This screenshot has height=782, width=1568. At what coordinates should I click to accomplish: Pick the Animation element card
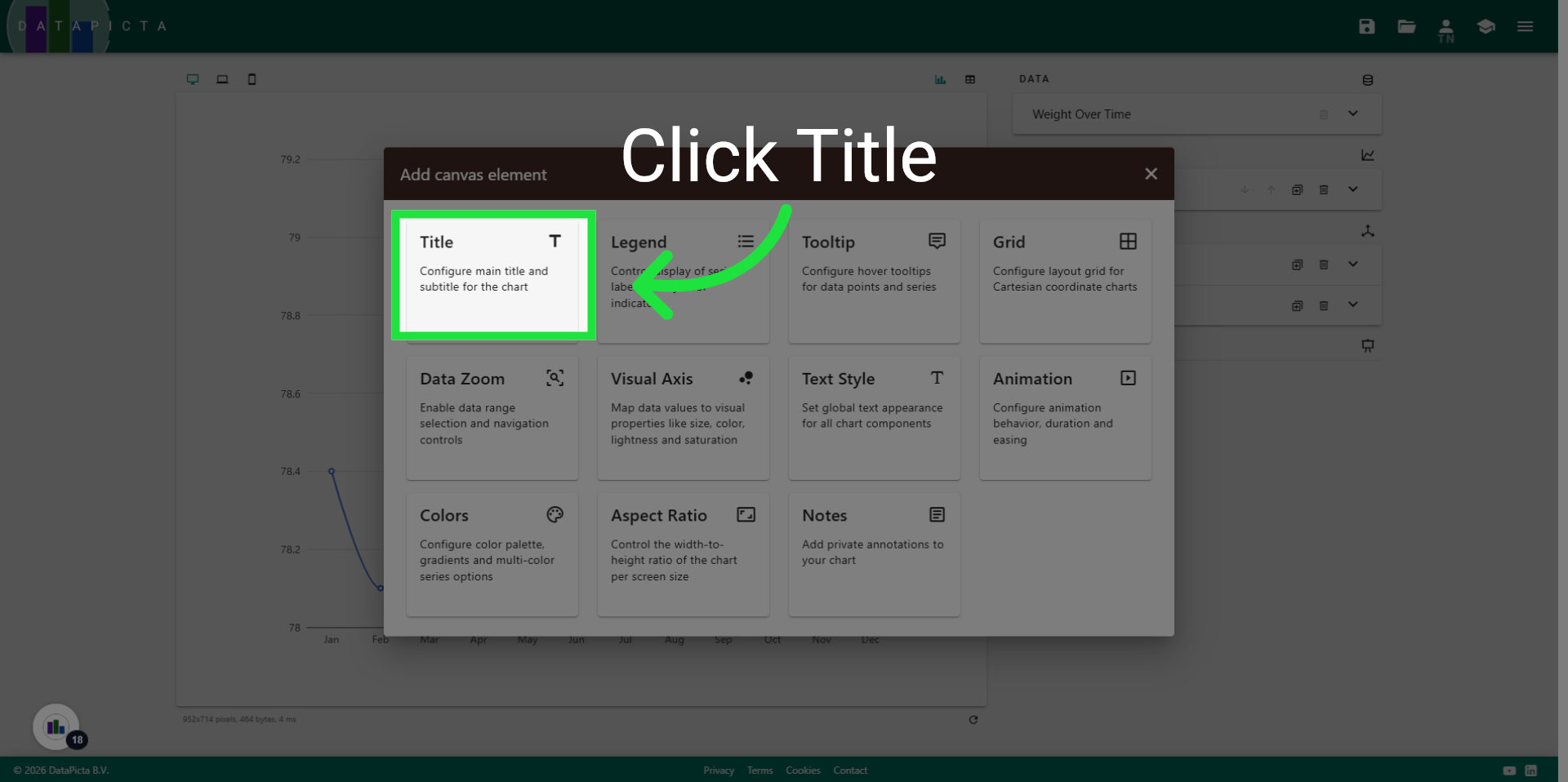click(x=1066, y=418)
